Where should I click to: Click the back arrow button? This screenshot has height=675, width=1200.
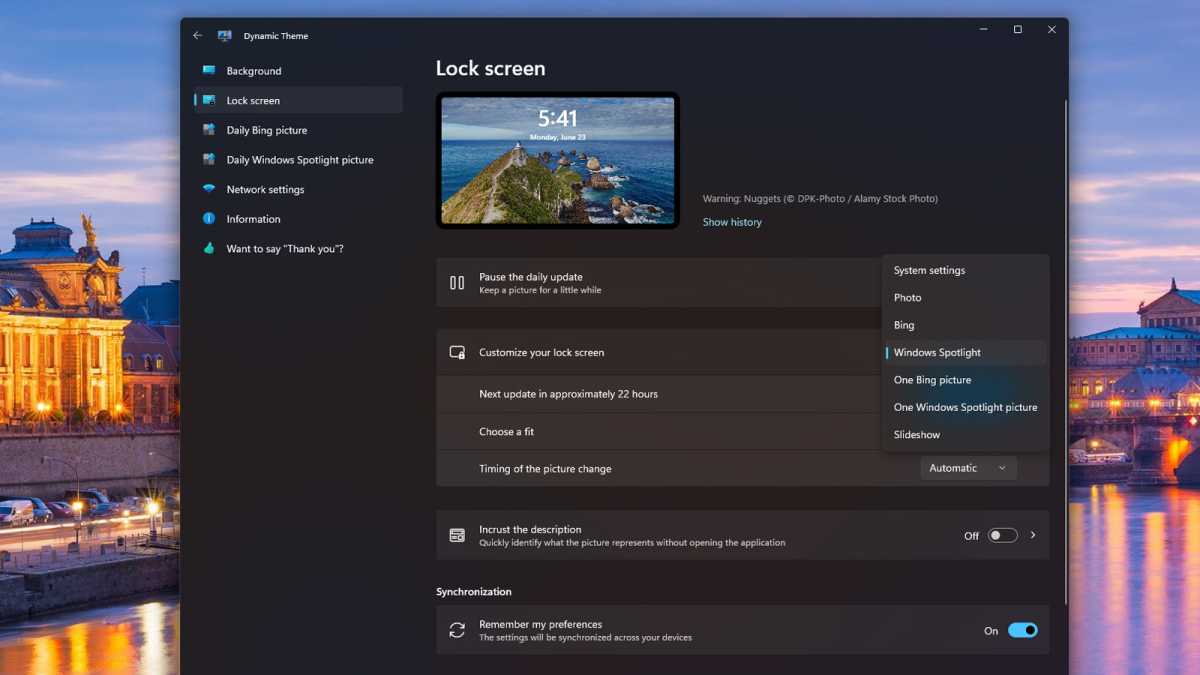coord(197,34)
